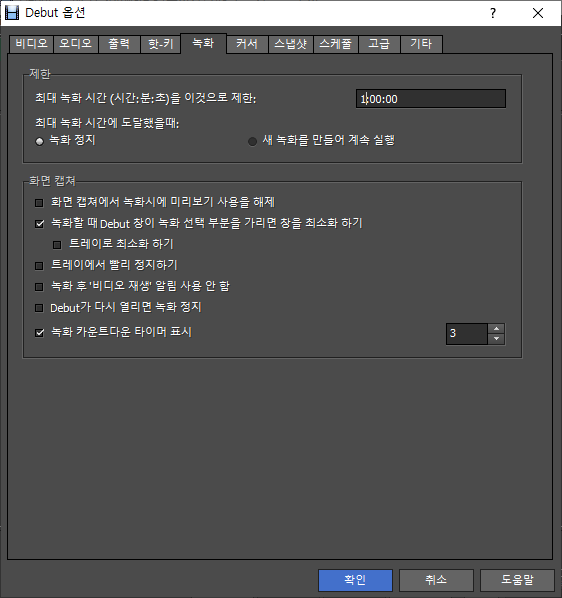Click the title bar question mark help
The height and width of the screenshot is (598, 562).
tap(493, 13)
